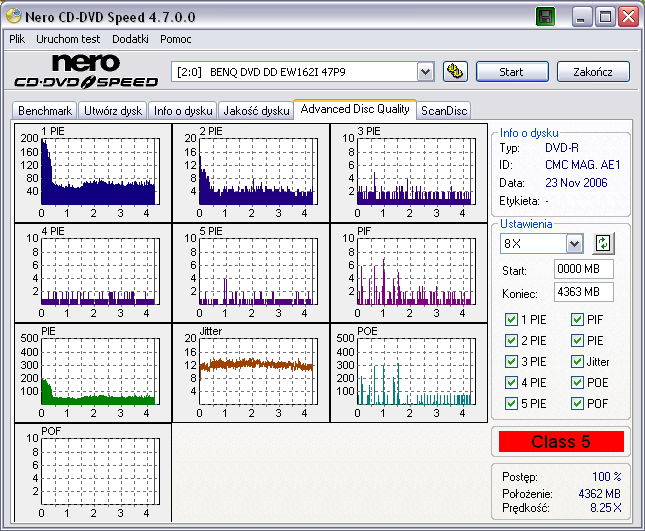Open the Plik menu
Viewport: 645px width, 531px height.
click(x=17, y=39)
